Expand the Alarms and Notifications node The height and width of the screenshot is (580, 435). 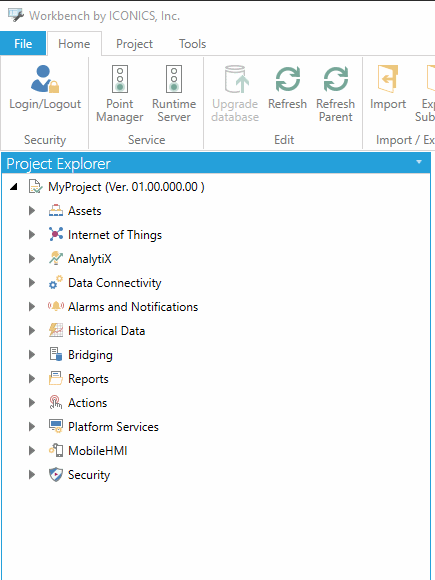click(32, 307)
